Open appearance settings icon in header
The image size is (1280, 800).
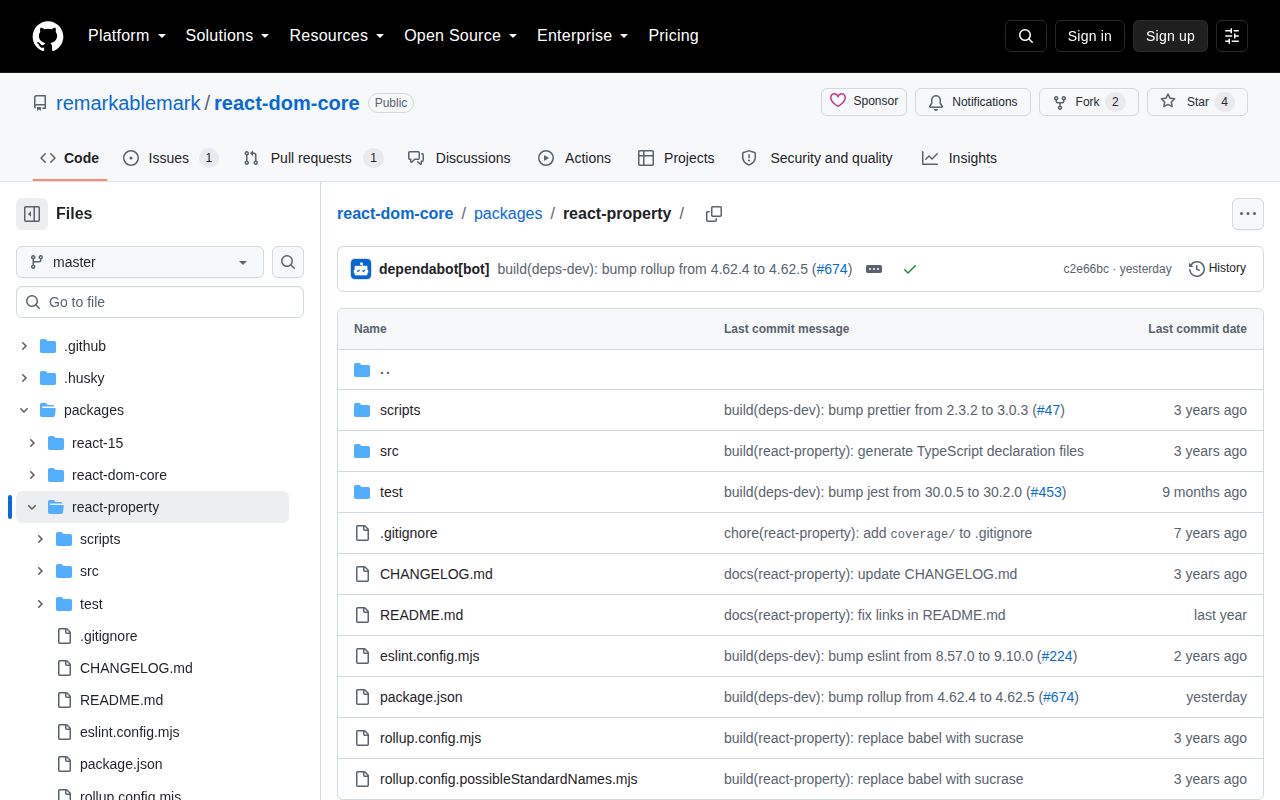coord(1232,36)
